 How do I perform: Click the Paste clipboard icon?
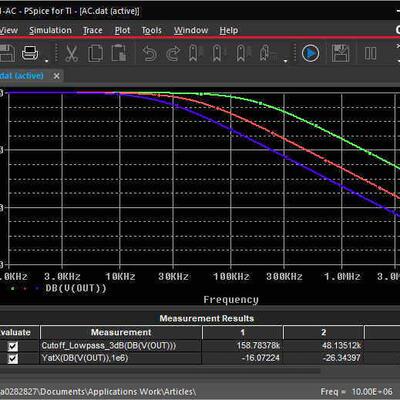119,53
